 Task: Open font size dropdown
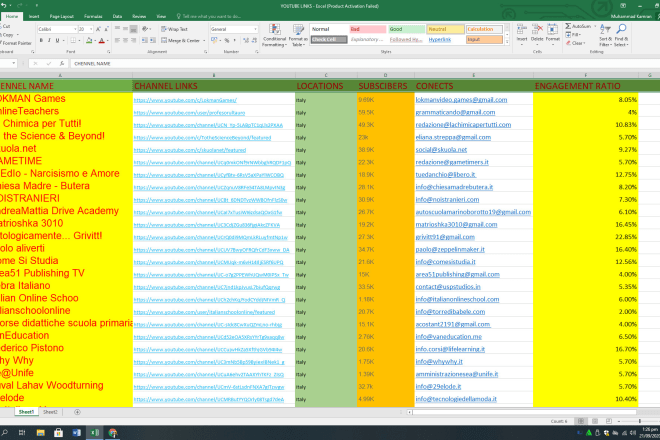coord(91,29)
